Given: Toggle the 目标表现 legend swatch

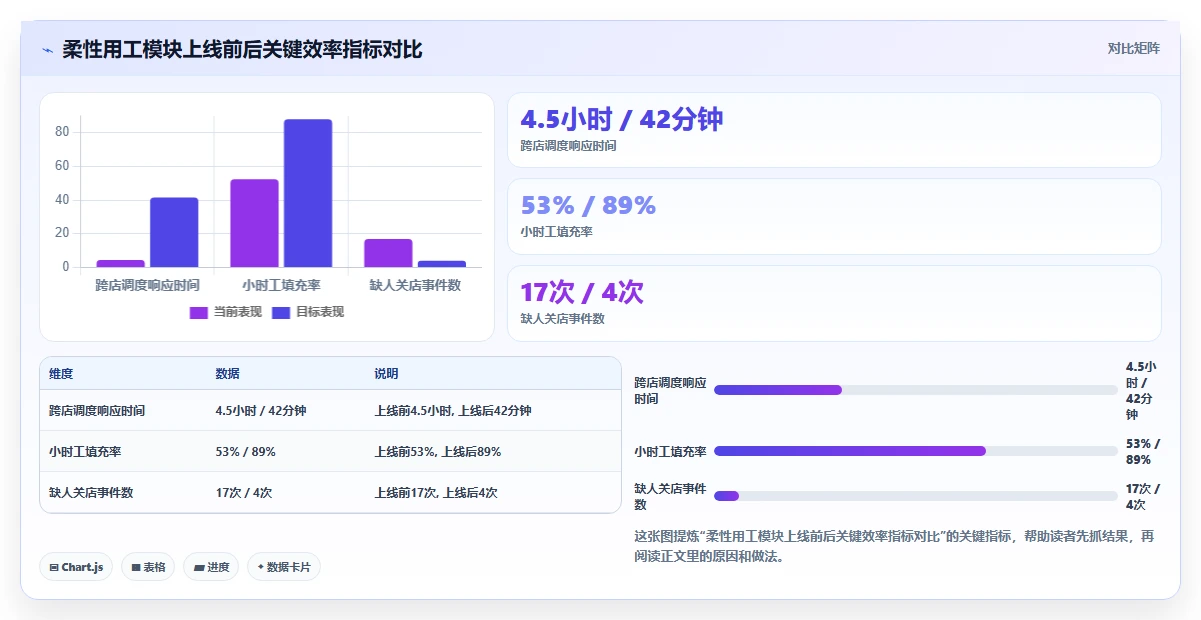Looking at the screenshot, I should pyautogui.click(x=281, y=312).
